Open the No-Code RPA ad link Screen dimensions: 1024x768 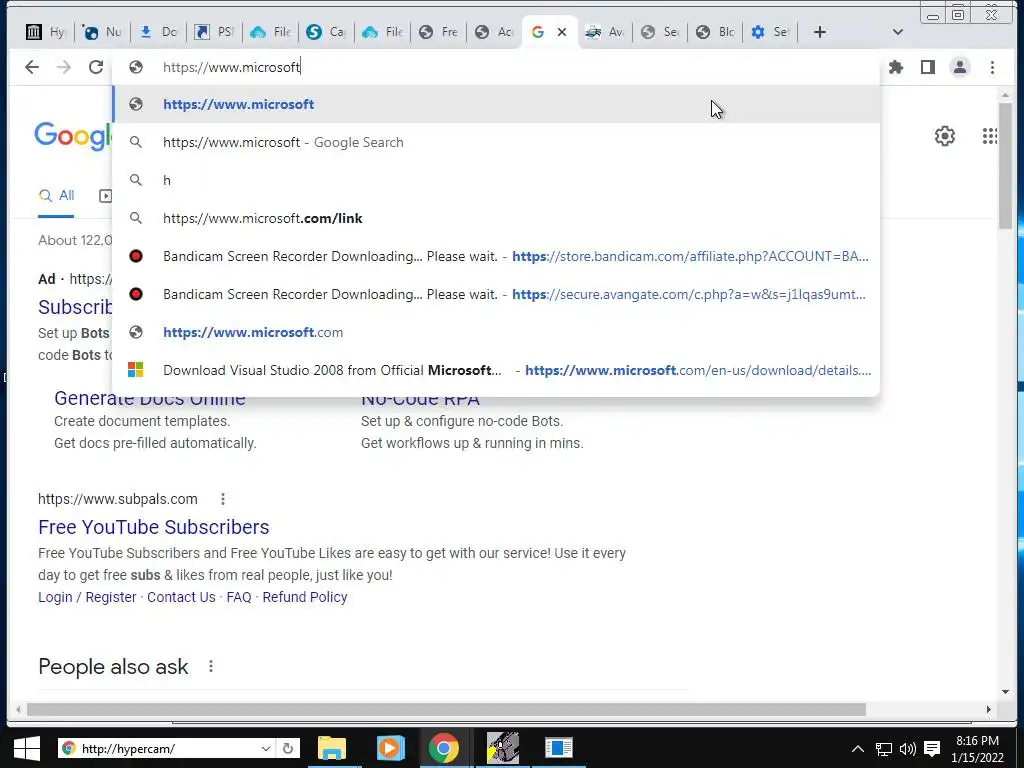point(421,400)
